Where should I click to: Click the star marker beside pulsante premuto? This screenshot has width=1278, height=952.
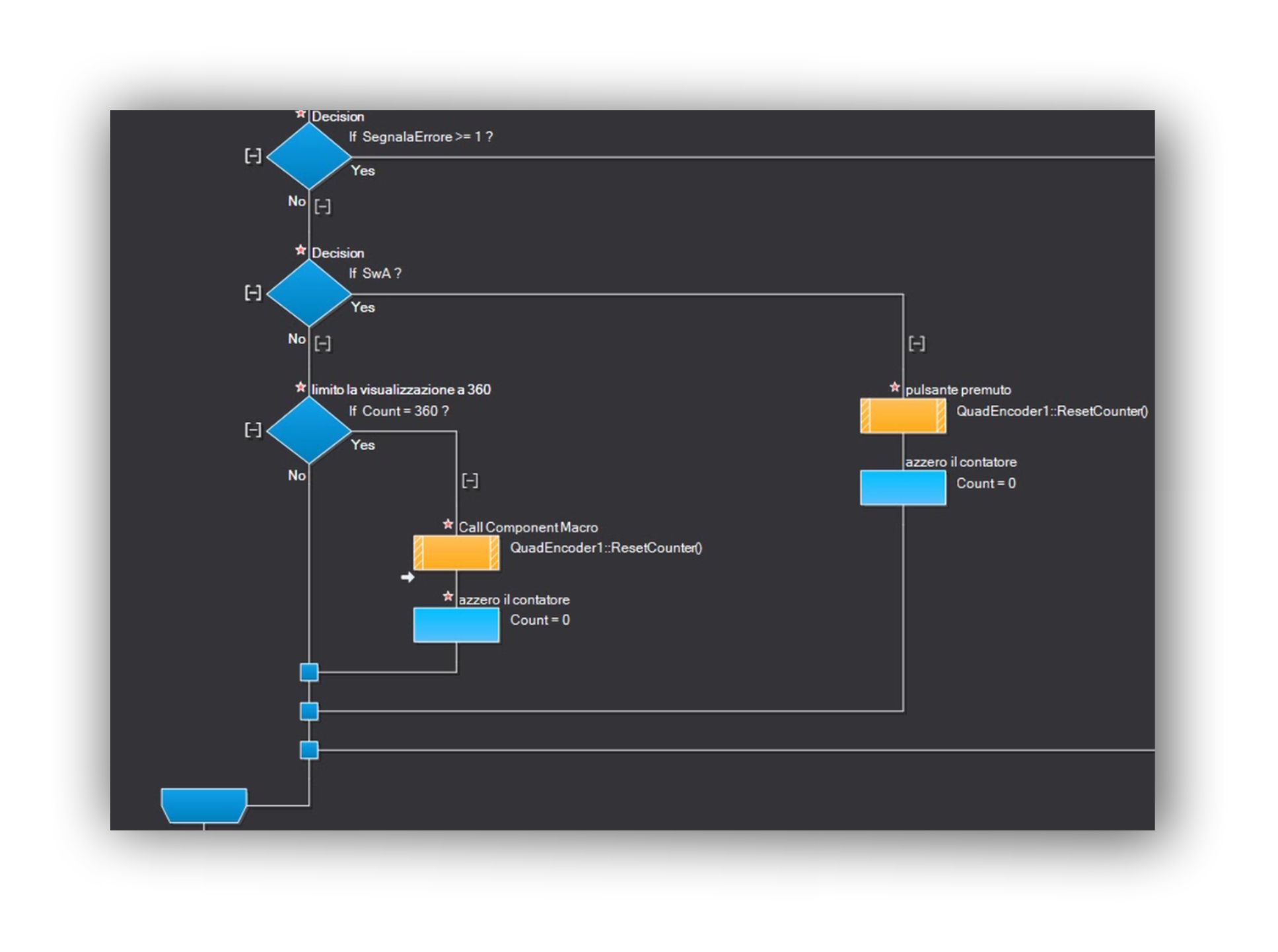click(894, 388)
